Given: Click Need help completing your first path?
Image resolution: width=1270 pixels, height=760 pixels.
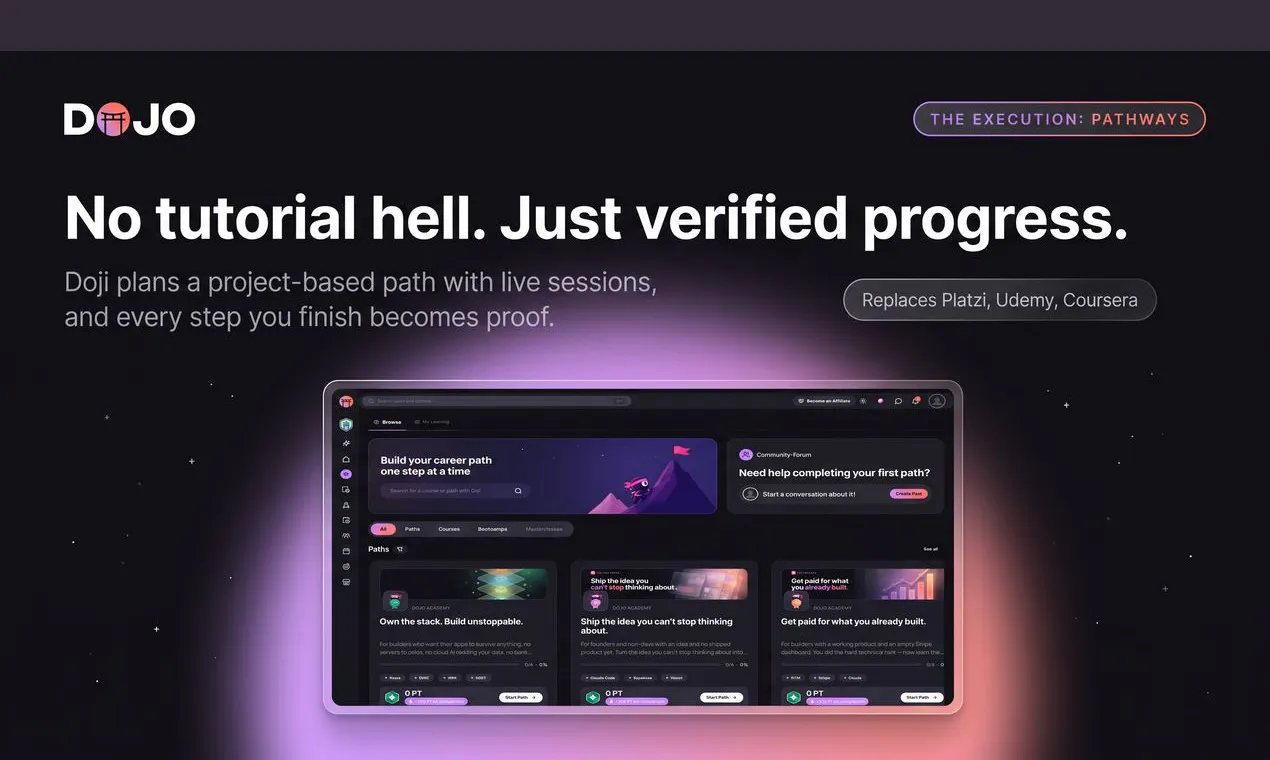Looking at the screenshot, I should (x=834, y=473).
